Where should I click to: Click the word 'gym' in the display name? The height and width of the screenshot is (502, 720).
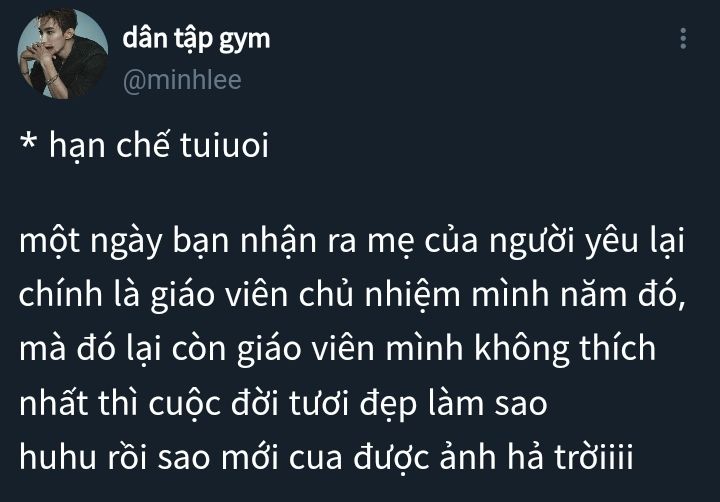pyautogui.click(x=244, y=41)
